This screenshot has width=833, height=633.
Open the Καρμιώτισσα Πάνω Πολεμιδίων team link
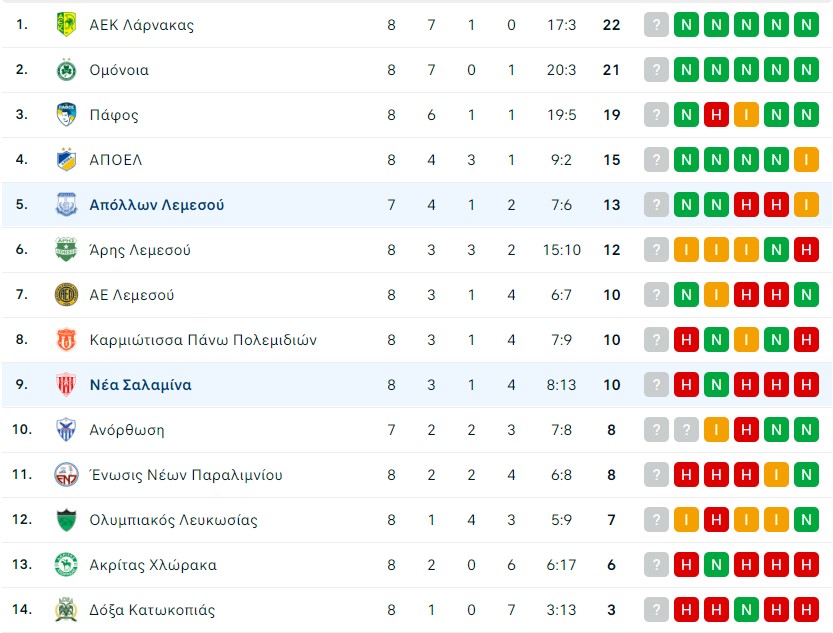203,340
